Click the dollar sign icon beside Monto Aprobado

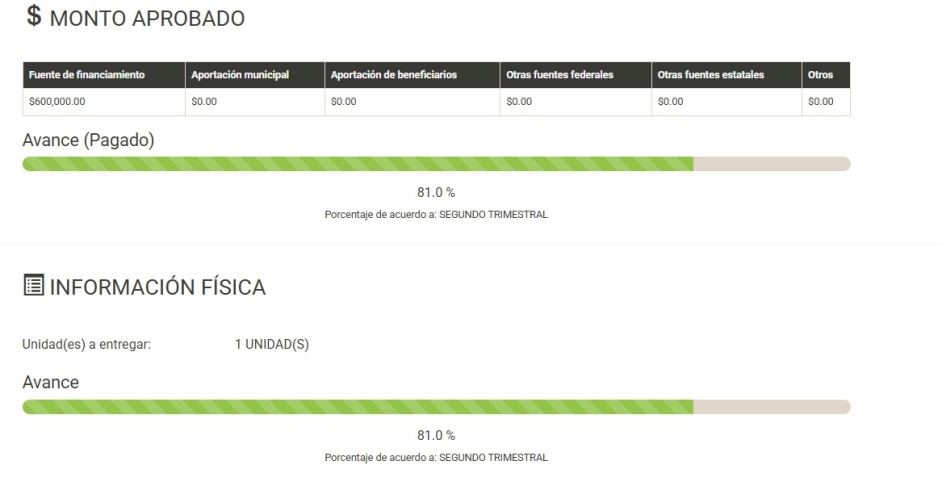pos(34,16)
